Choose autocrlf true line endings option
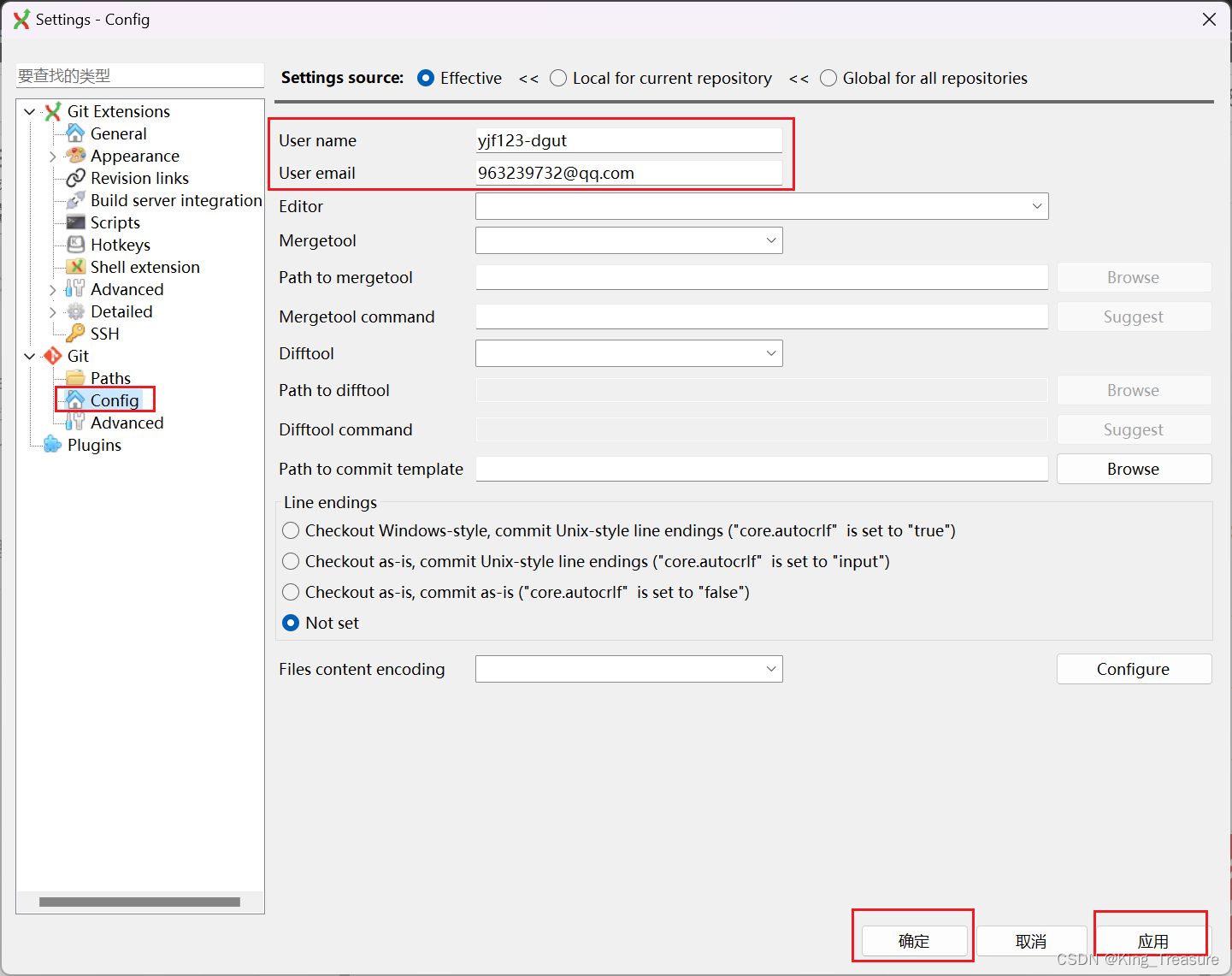This screenshot has width=1232, height=976. (x=291, y=530)
